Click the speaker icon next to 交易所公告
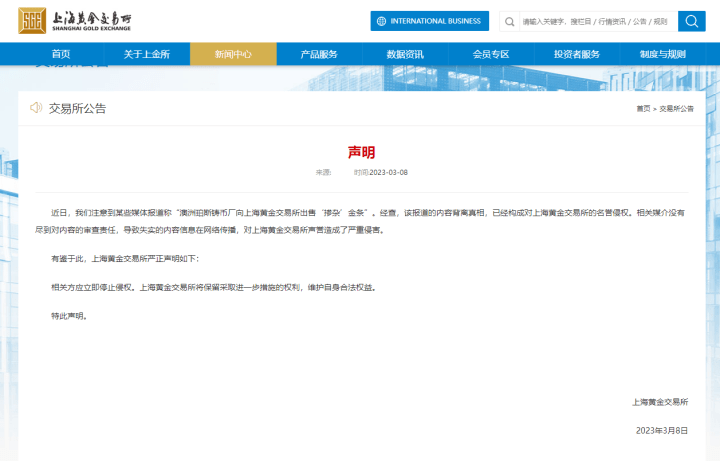Viewport: 720px width, 461px height. (36, 108)
